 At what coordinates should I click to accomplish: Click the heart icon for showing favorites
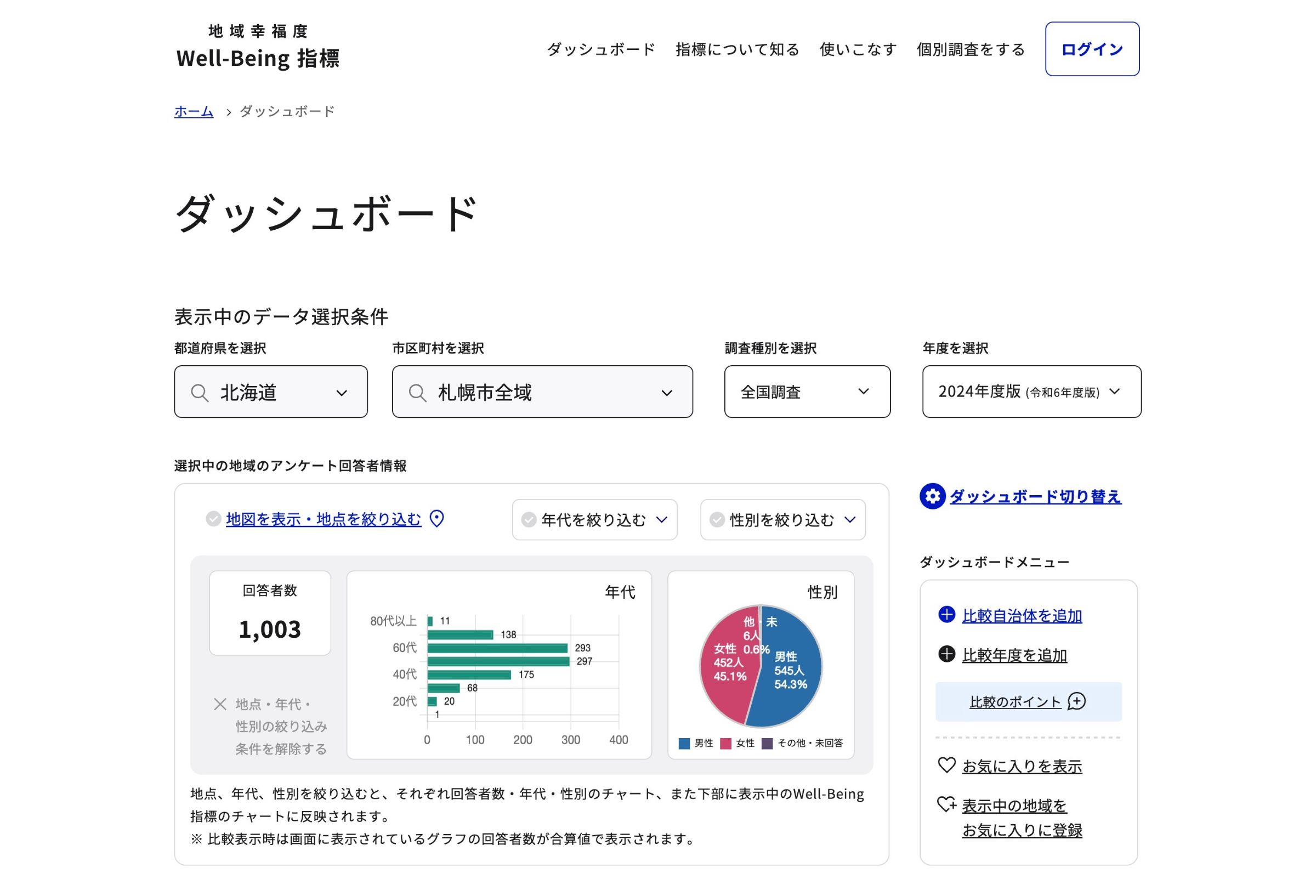click(946, 765)
